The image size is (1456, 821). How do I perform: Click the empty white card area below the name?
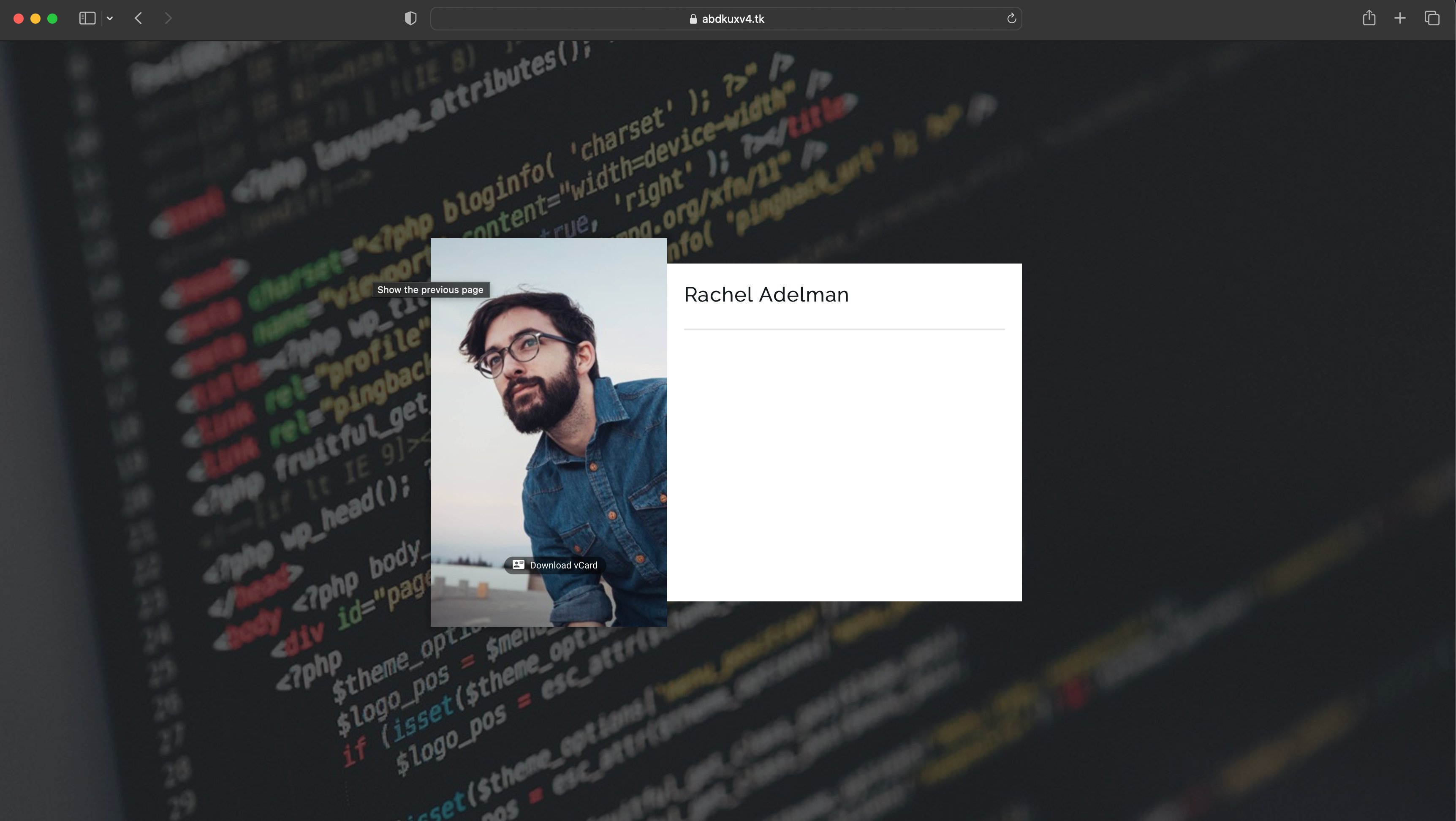point(844,464)
